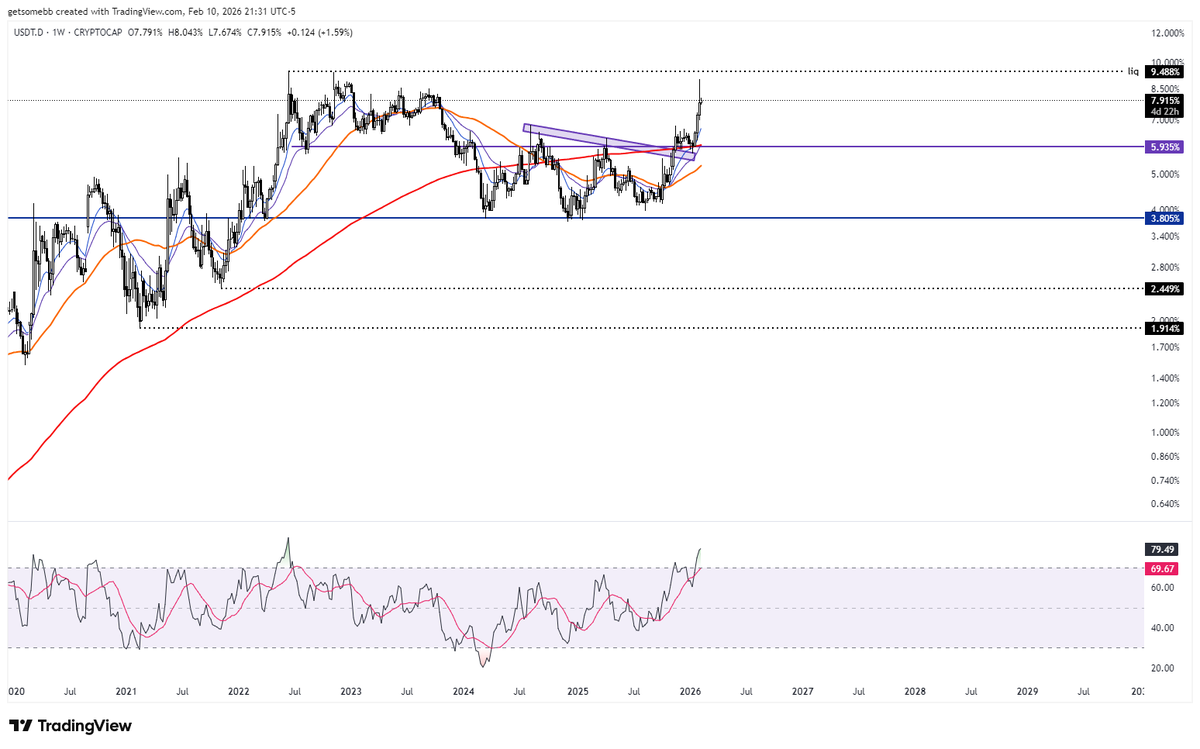Click the 60.00 RSI axis tick
1200x749 pixels.
coord(1163,588)
